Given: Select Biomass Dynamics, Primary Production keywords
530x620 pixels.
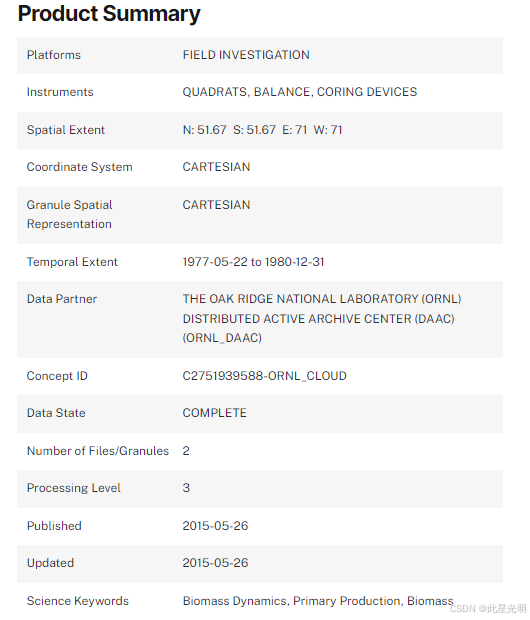Looking at the screenshot, I should click(x=293, y=601).
